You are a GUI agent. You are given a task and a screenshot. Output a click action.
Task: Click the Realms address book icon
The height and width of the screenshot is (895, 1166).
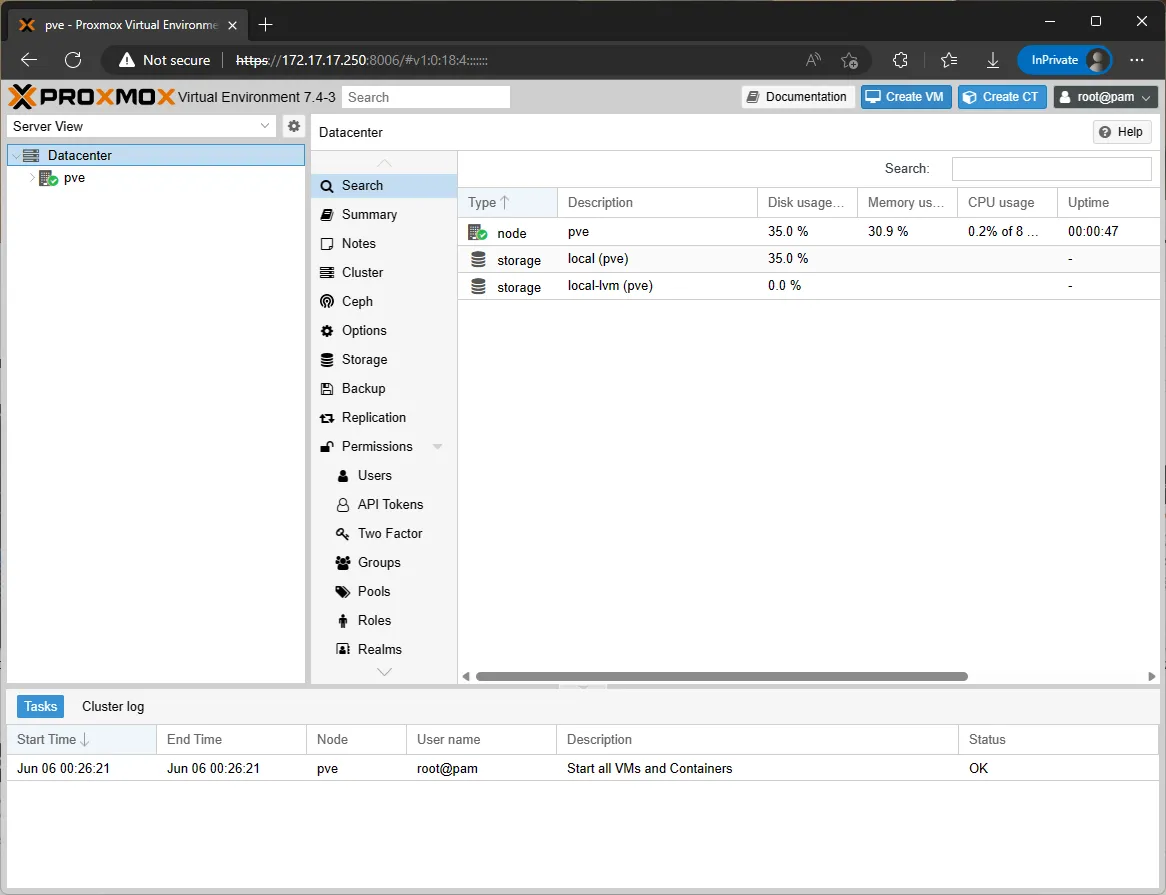coord(343,650)
